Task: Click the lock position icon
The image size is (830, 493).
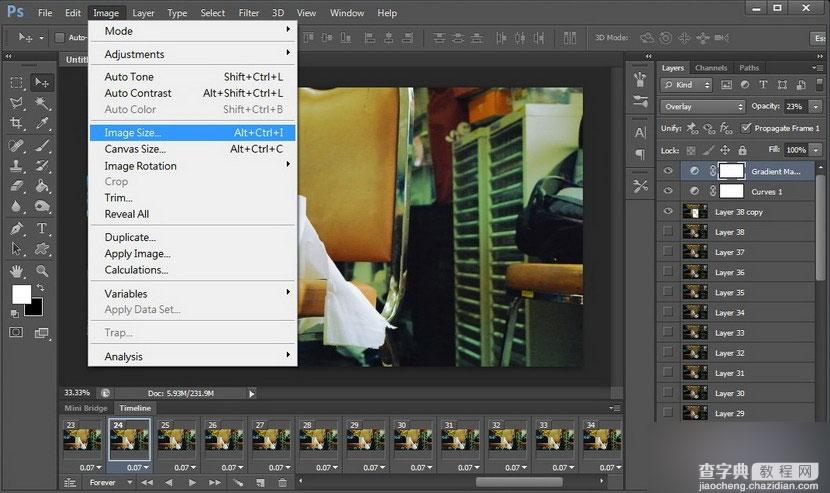Action: tap(725, 150)
